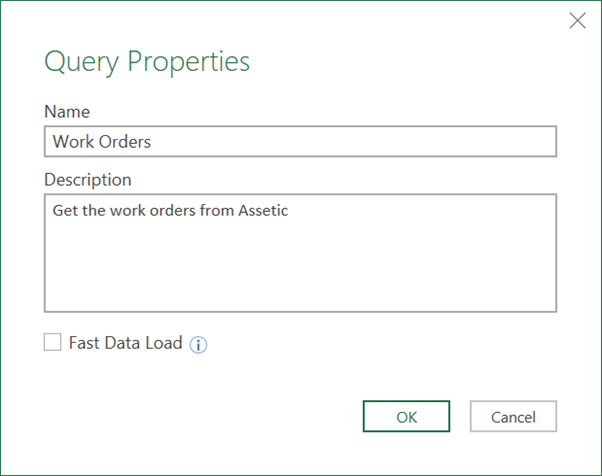602x476 pixels.
Task: Select the green-bordered OK button
Action: pyautogui.click(x=406, y=416)
